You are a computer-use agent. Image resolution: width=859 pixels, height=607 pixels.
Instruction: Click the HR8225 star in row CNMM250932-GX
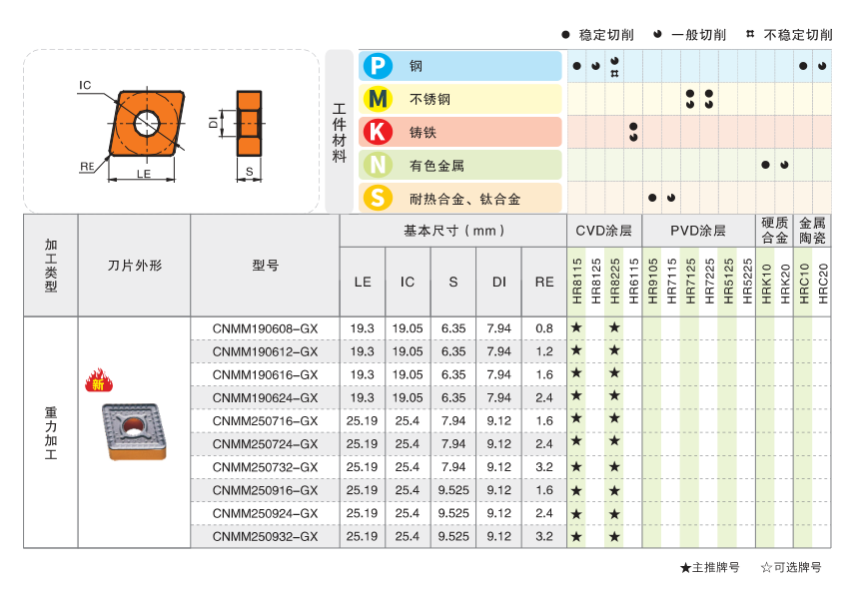(x=615, y=537)
